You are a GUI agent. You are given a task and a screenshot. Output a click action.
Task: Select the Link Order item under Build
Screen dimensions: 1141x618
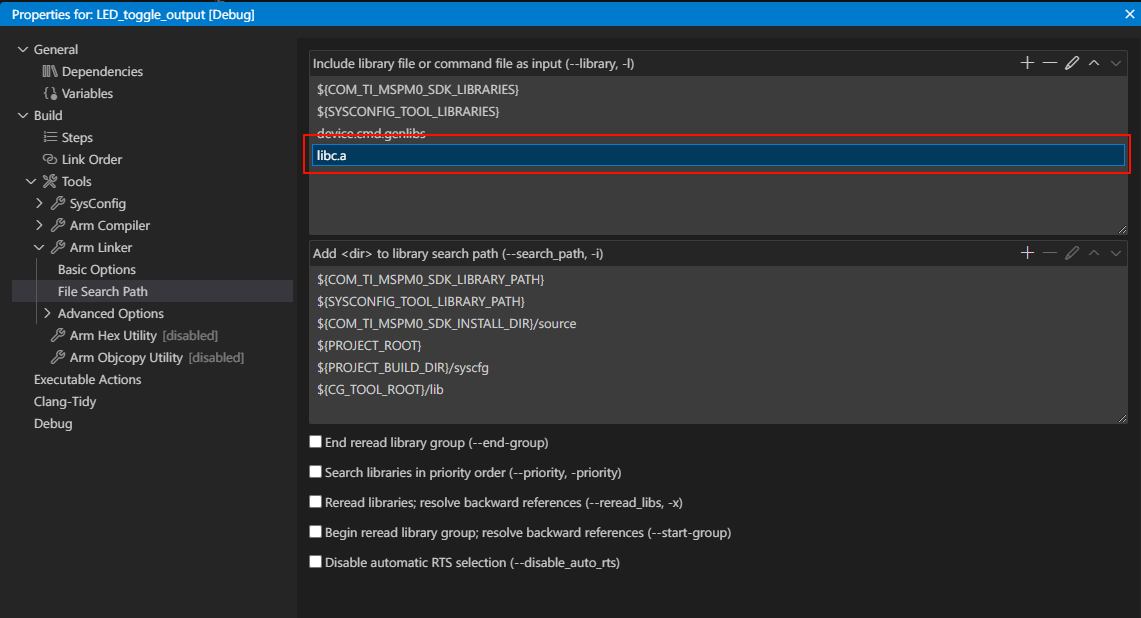pos(91,159)
